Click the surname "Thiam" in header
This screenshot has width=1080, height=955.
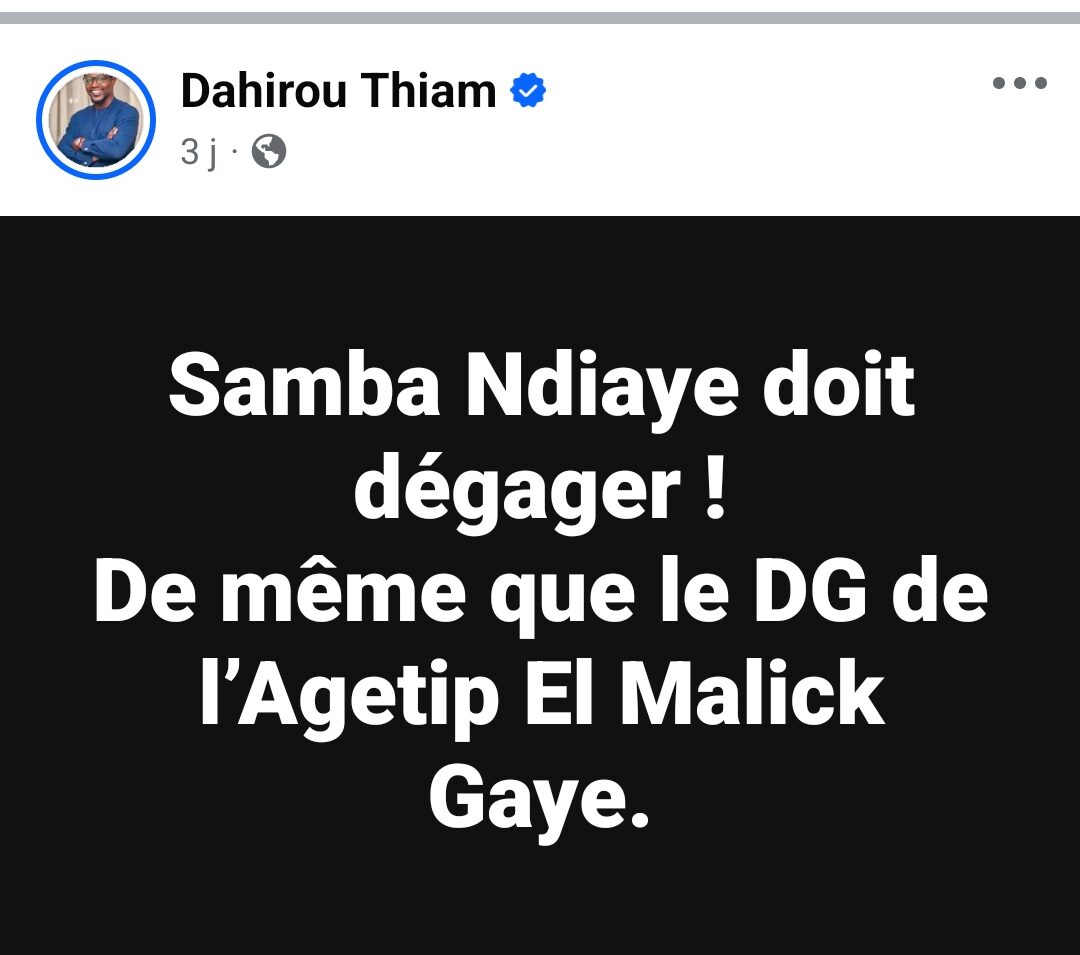tap(428, 90)
